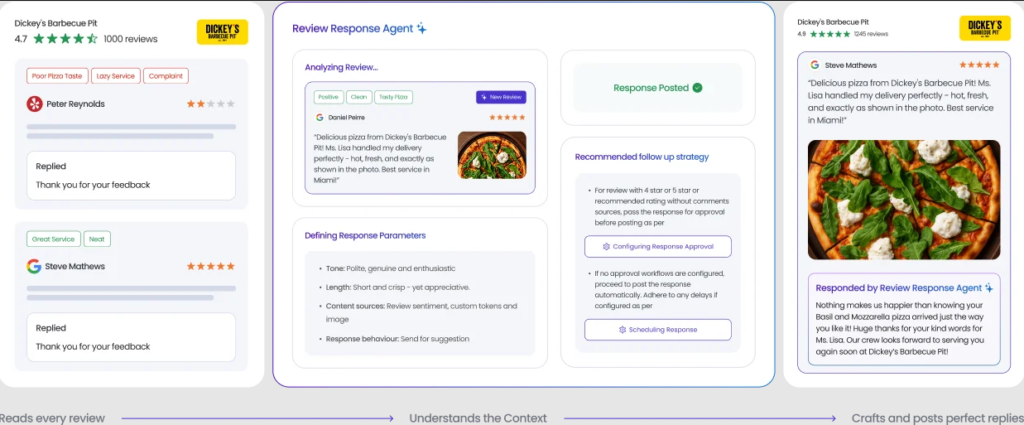The height and width of the screenshot is (425, 1024).
Task: Select the Great Service tag
Action: click(53, 239)
